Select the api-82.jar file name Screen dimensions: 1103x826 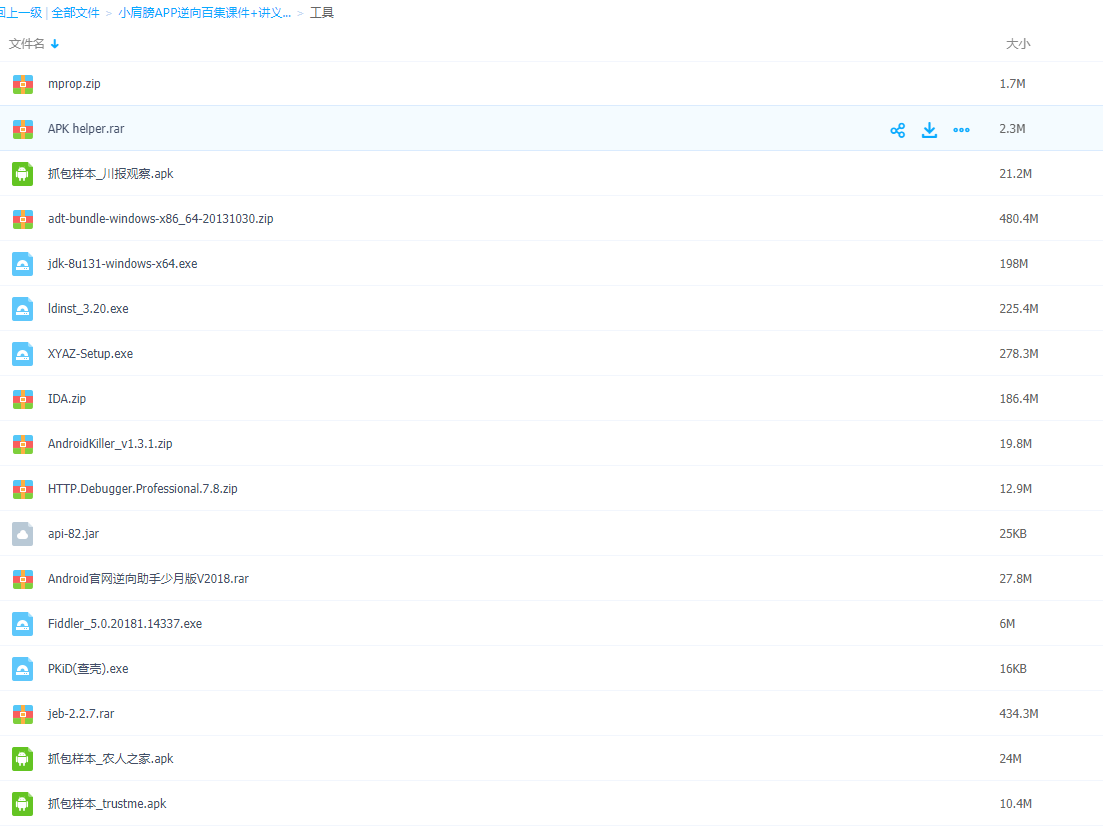(x=73, y=534)
